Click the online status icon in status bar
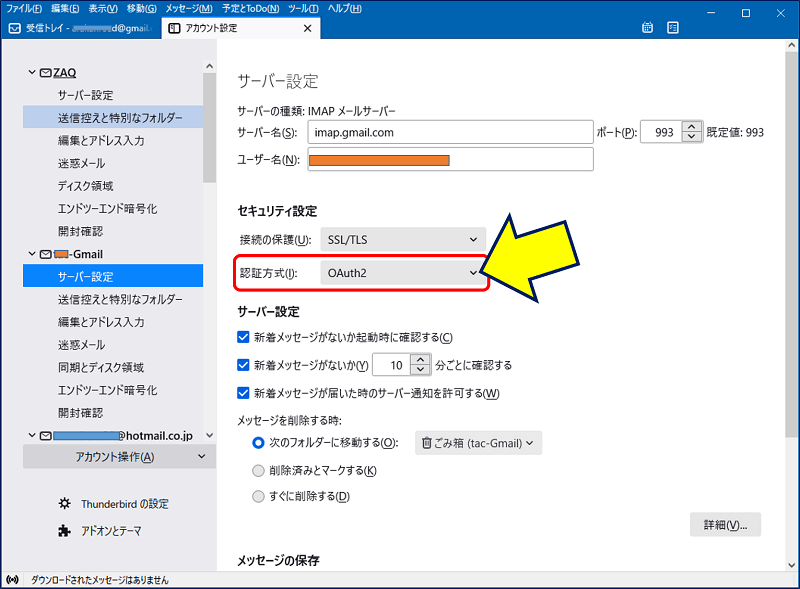The image size is (800, 589). (x=12, y=579)
